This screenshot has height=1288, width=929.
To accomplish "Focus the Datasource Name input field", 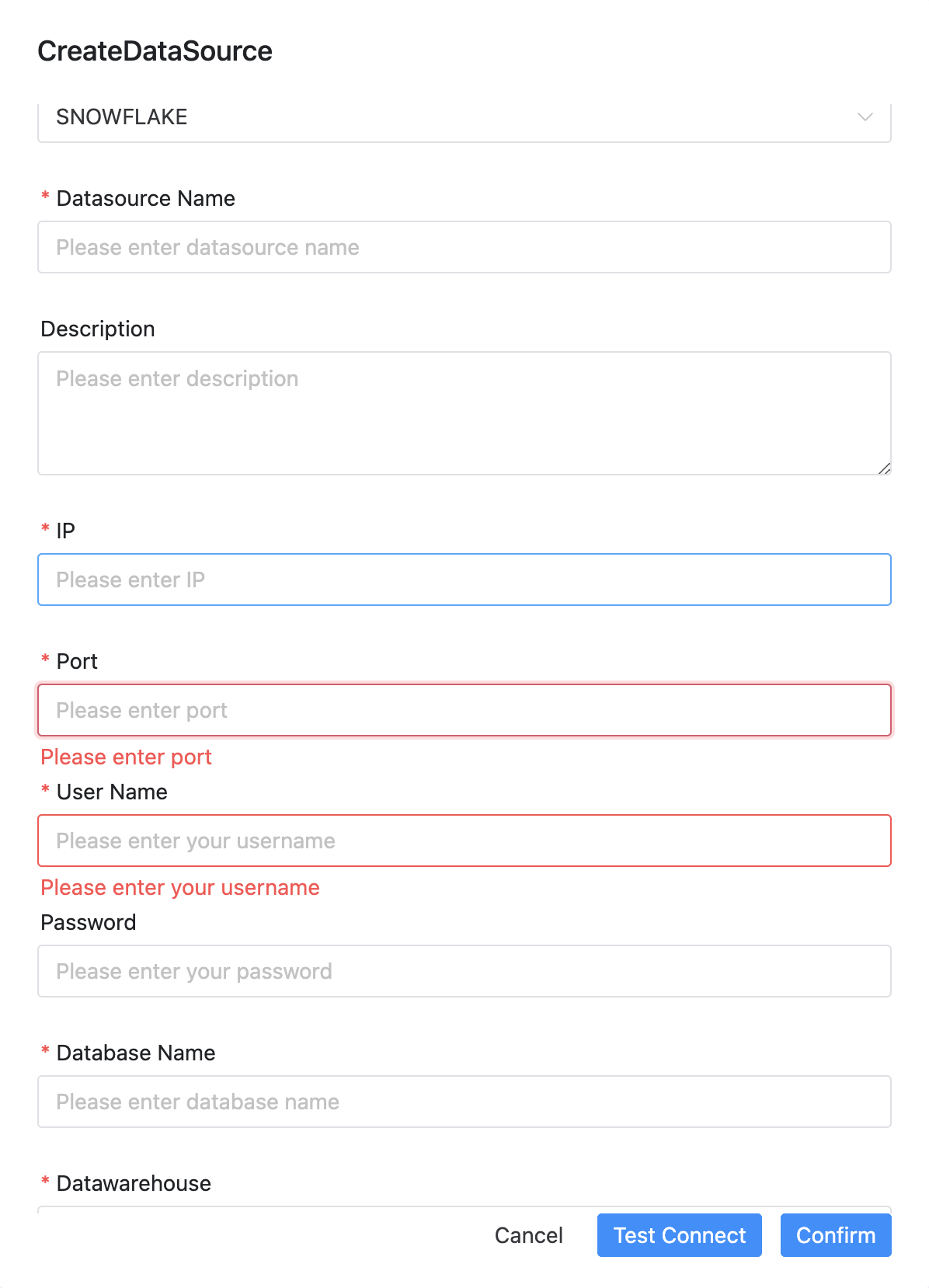I will pyautogui.click(x=464, y=247).
